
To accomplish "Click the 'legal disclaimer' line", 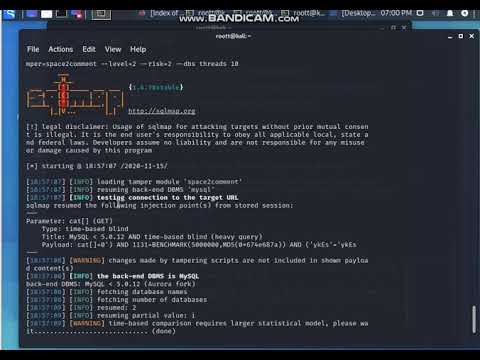I will [x=197, y=127].
